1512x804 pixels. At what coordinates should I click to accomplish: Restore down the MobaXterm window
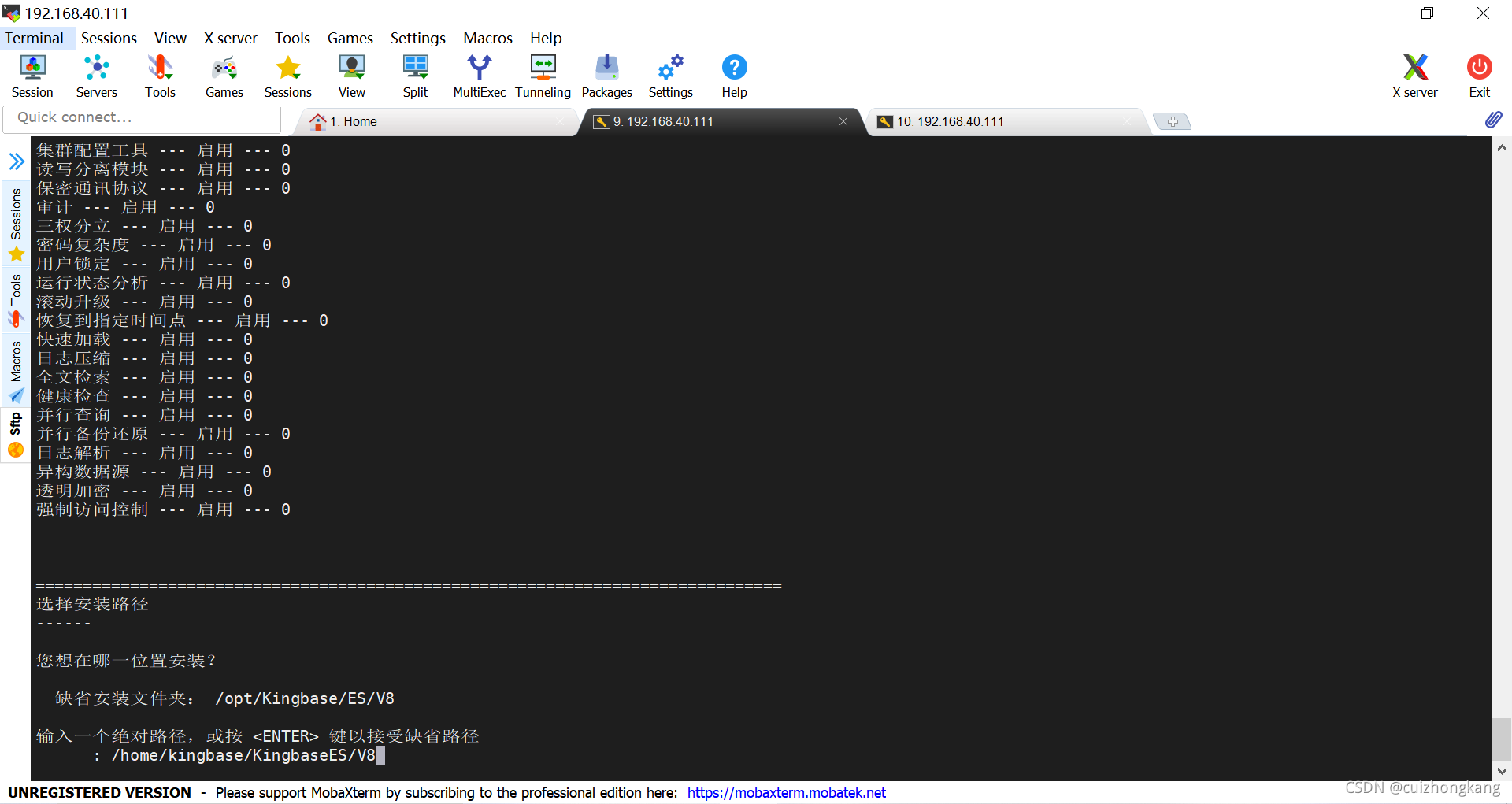[1427, 13]
